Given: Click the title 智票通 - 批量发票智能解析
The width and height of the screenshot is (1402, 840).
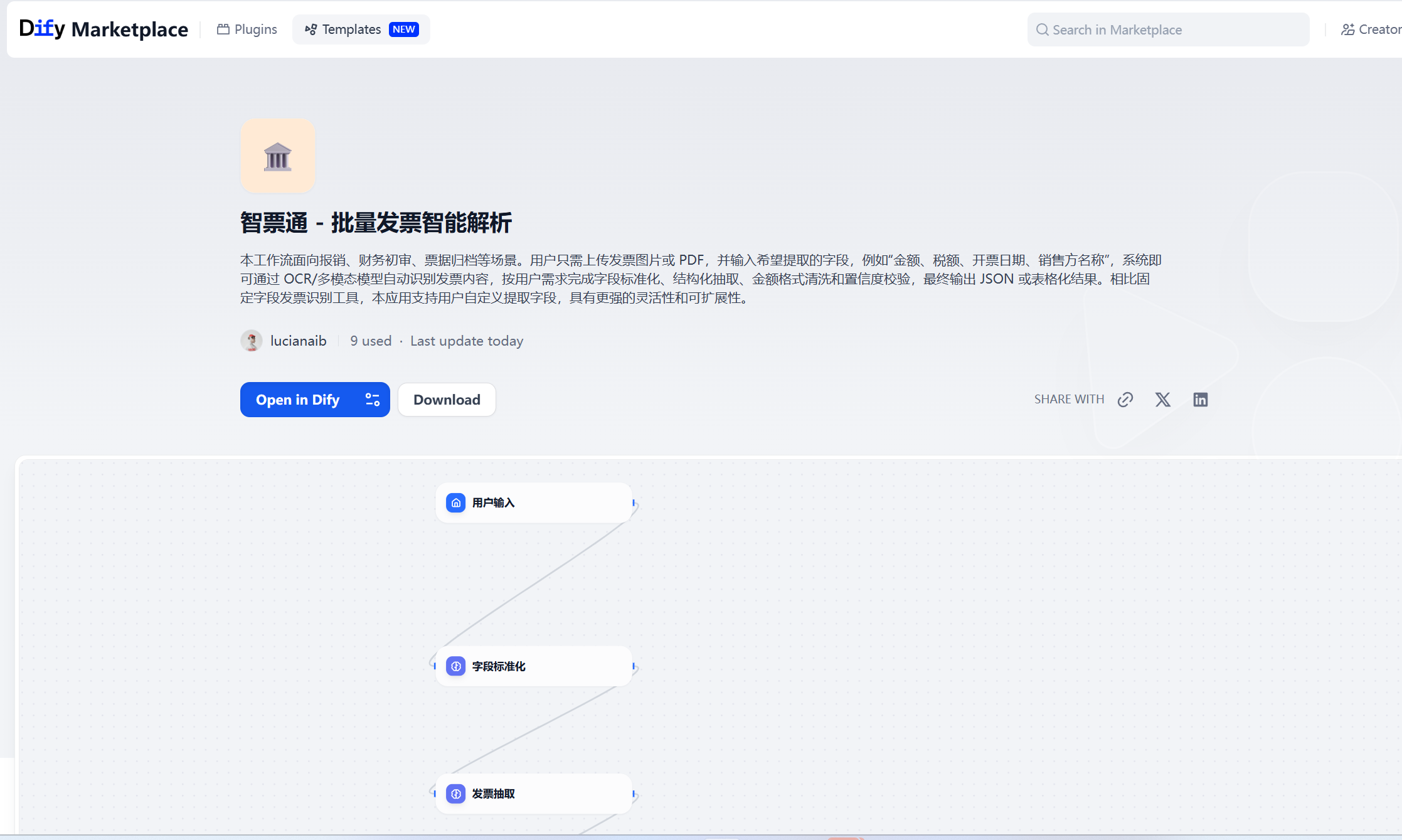Looking at the screenshot, I should [x=376, y=223].
